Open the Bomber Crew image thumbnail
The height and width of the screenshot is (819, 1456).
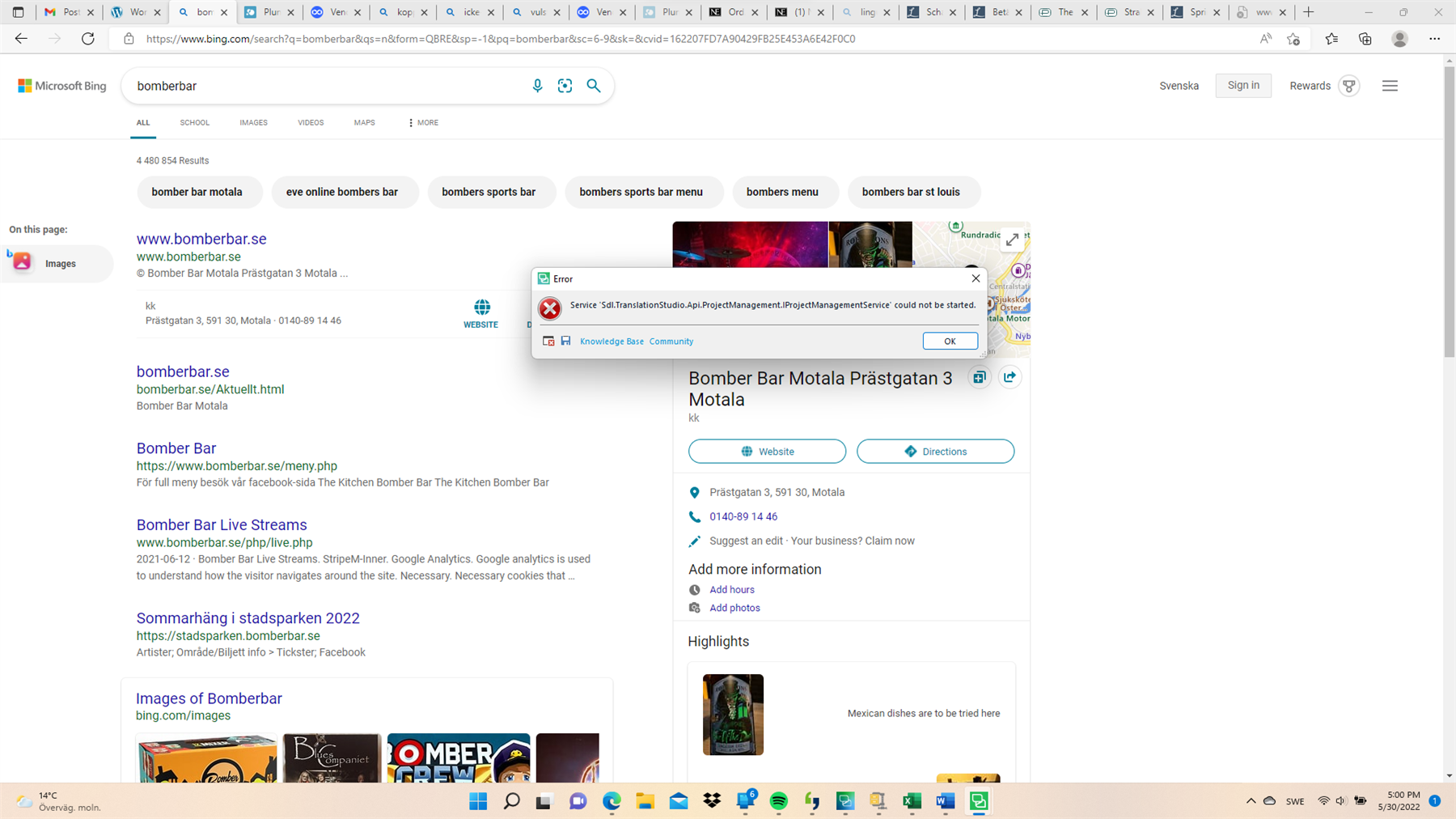[459, 757]
